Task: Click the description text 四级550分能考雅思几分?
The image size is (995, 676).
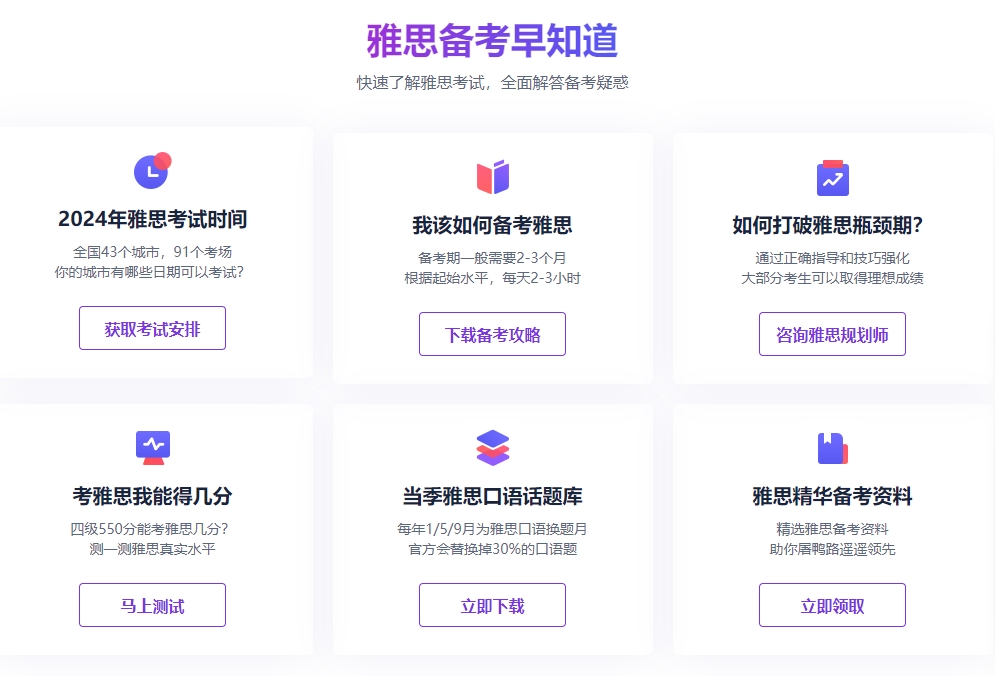Action: point(149,529)
